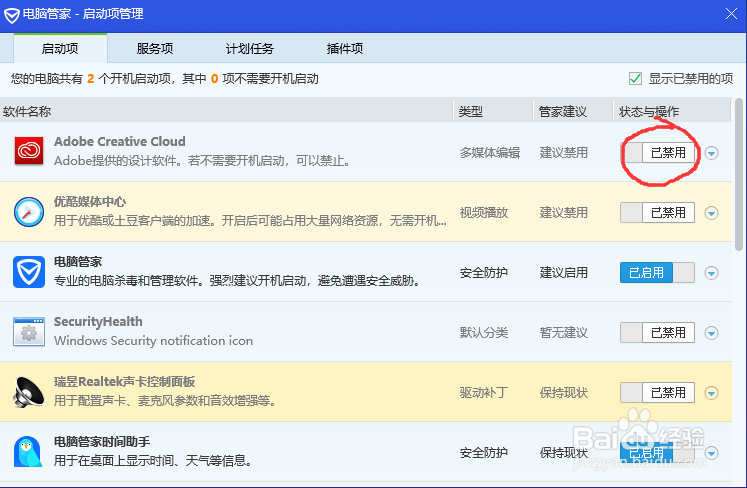Click the 电脑管家 shield icon in list

tap(29, 272)
